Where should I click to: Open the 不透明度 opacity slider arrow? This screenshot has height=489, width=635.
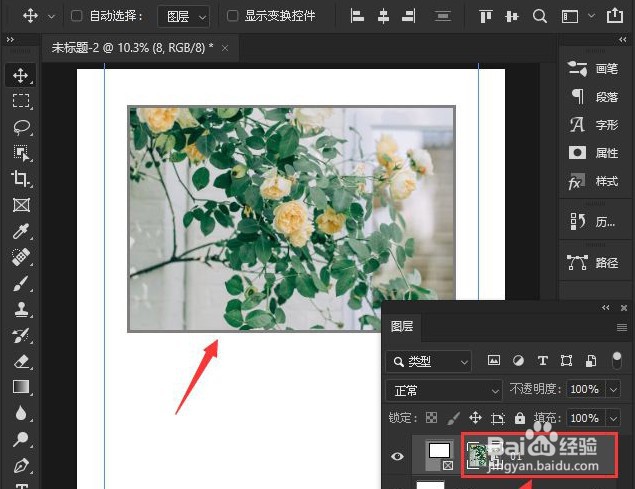tap(614, 390)
